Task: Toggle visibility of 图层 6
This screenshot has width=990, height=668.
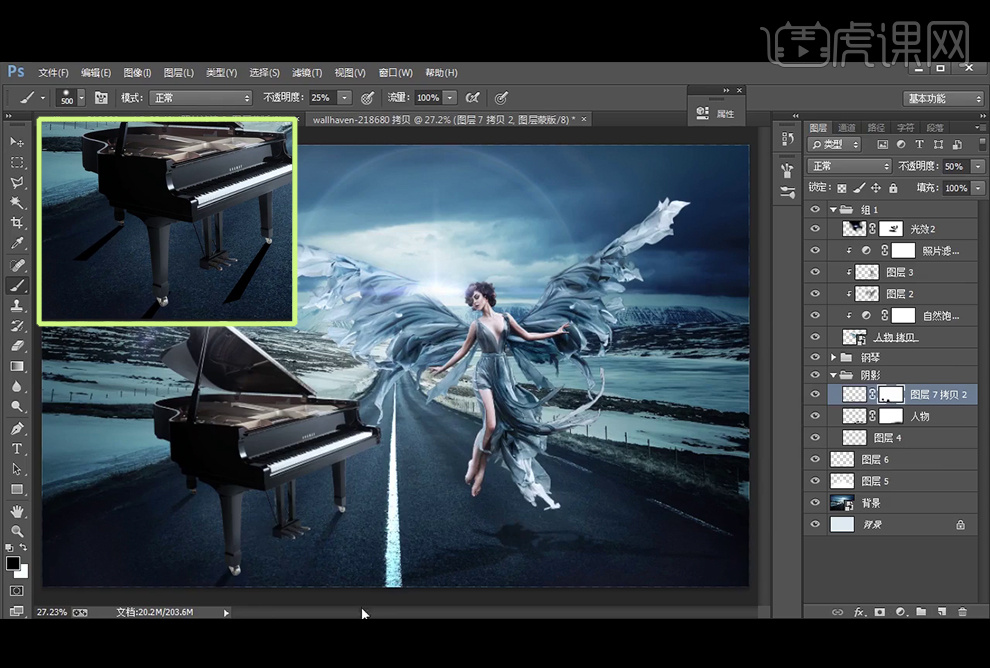Action: pos(815,459)
